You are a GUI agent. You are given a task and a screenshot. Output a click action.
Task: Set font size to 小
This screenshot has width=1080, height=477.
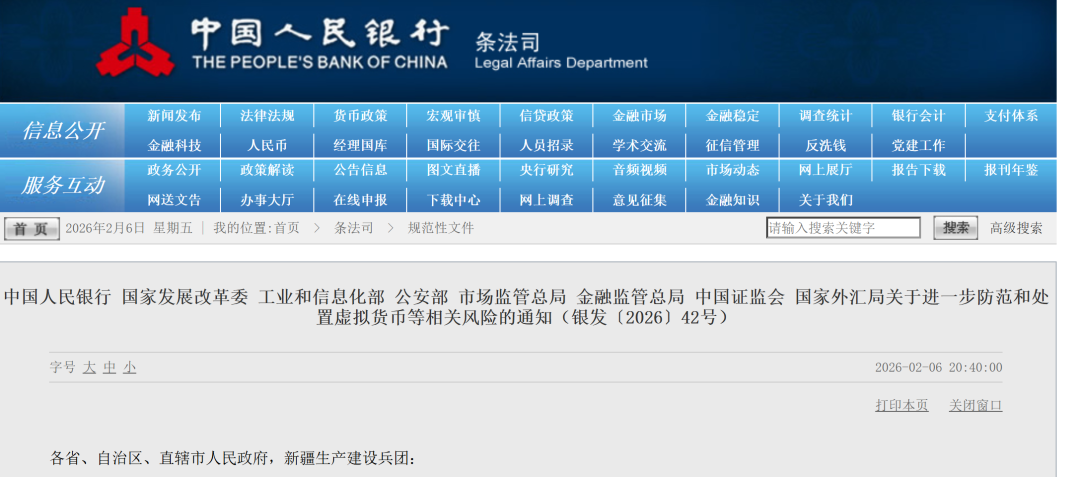point(129,368)
